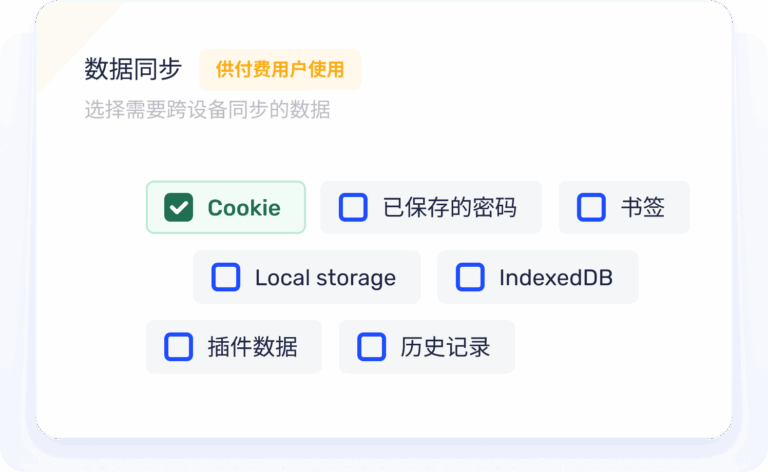Select the 插件数据 checkbox
This screenshot has width=768, height=472.
[179, 347]
